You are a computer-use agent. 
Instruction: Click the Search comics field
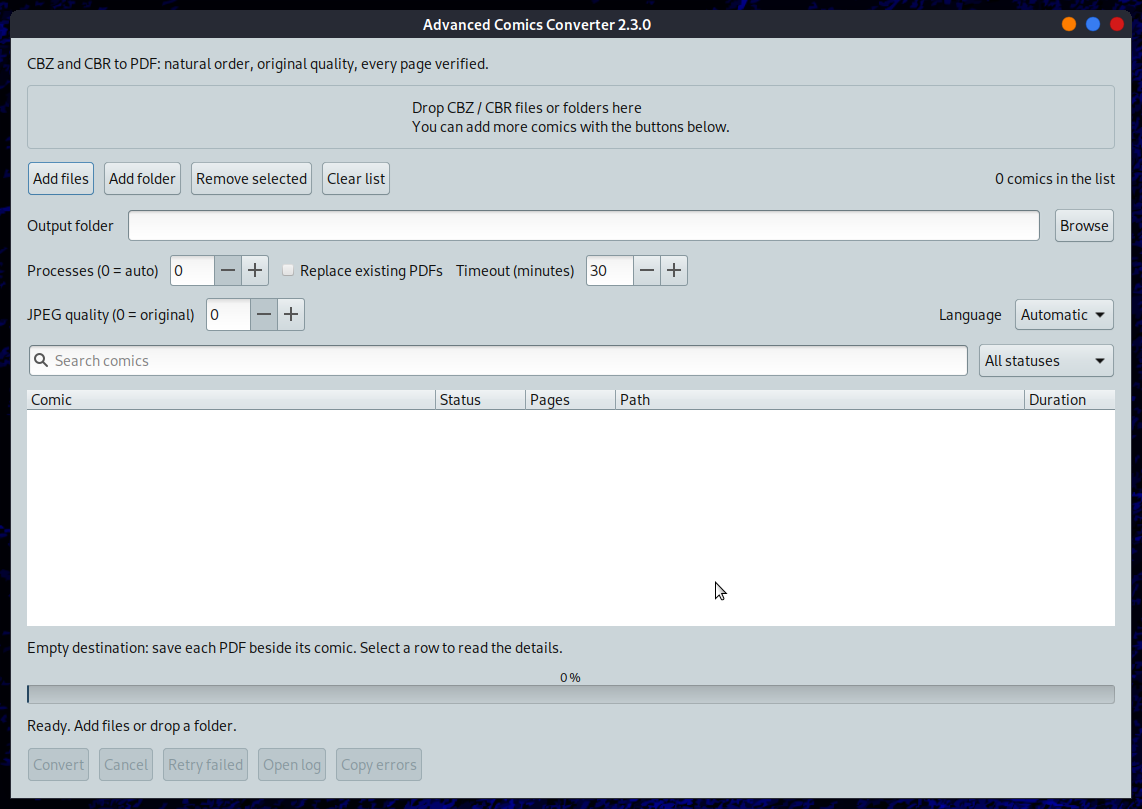(498, 360)
